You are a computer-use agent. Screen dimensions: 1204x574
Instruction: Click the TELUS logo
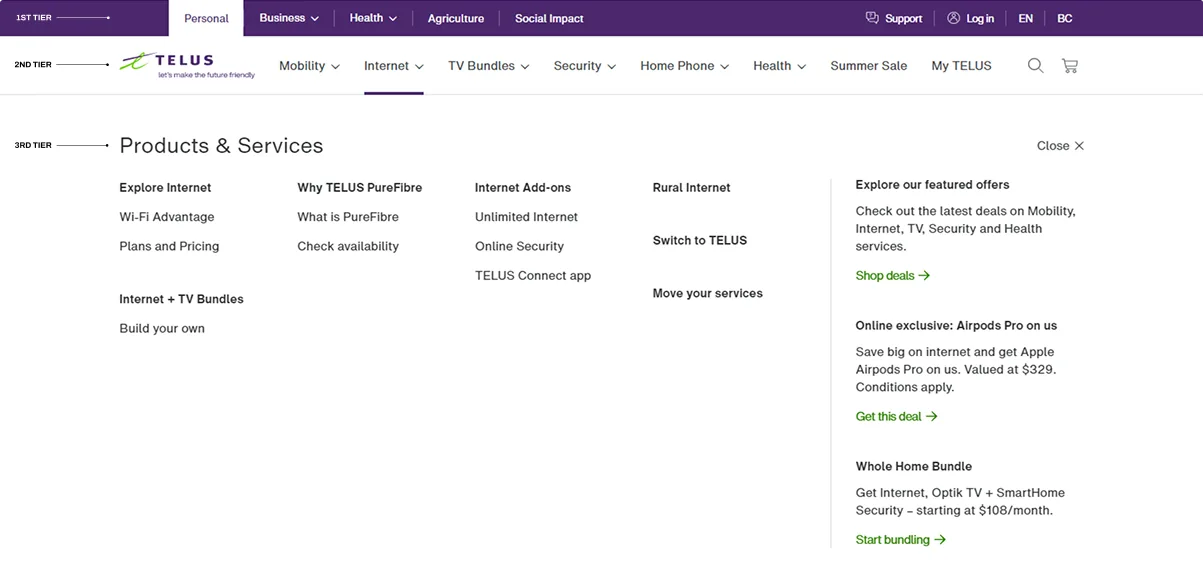(x=187, y=65)
